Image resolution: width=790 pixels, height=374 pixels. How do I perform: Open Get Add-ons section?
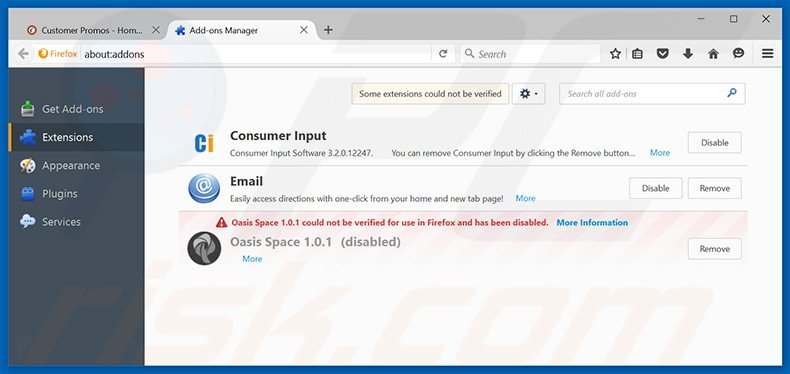76,109
